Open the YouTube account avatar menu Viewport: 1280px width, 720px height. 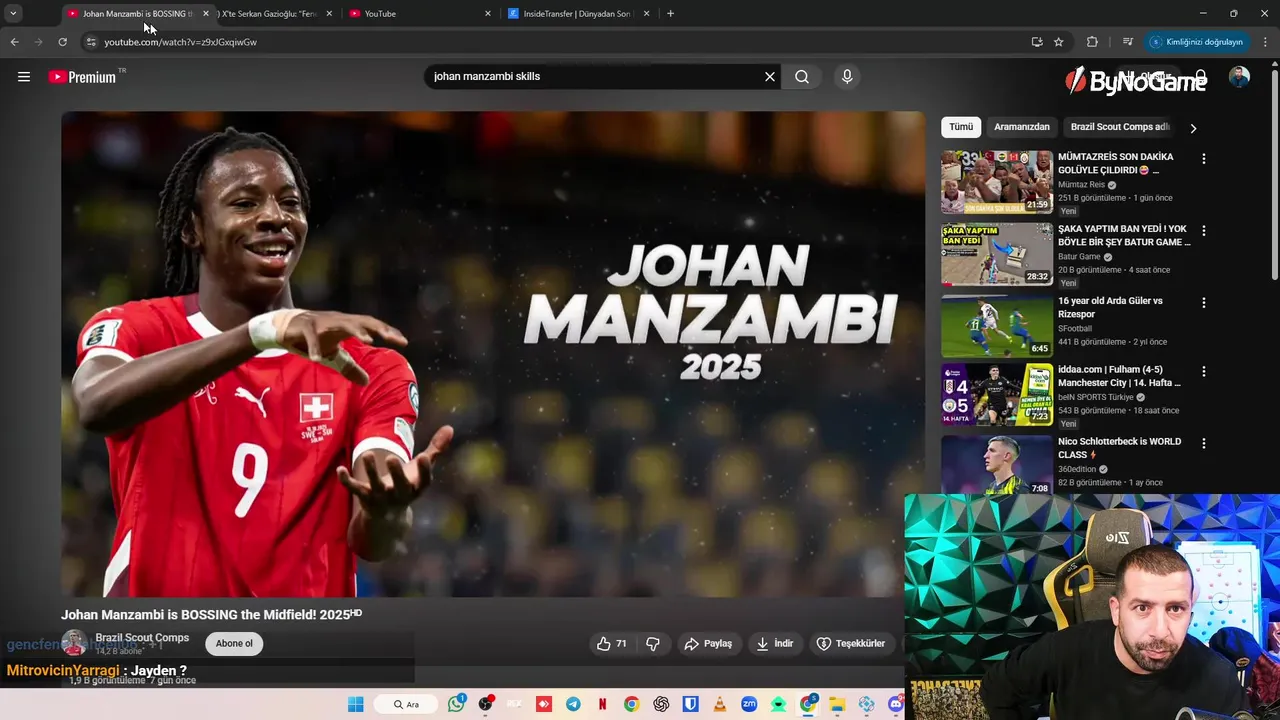(x=1239, y=77)
